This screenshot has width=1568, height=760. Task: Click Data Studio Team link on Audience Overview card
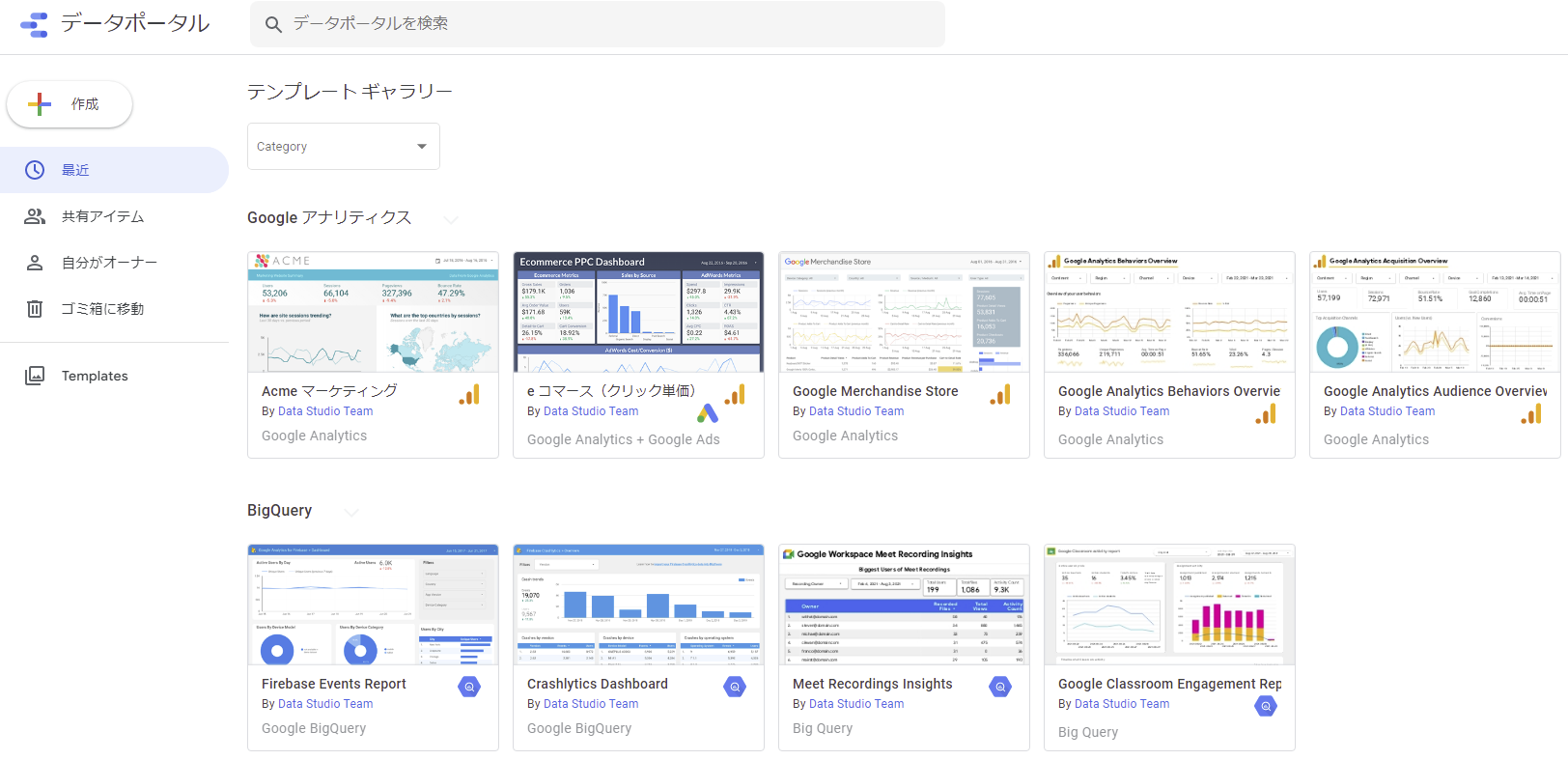tap(1387, 411)
